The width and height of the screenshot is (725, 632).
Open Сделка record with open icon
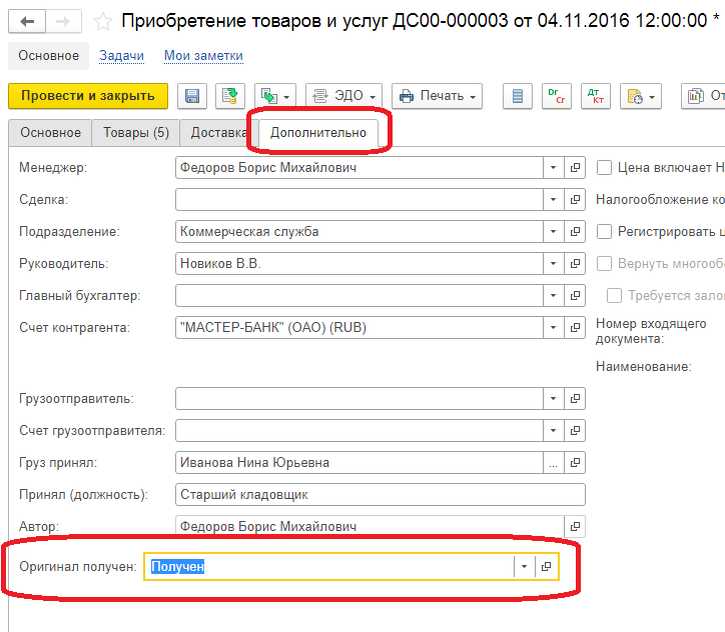coord(575,199)
